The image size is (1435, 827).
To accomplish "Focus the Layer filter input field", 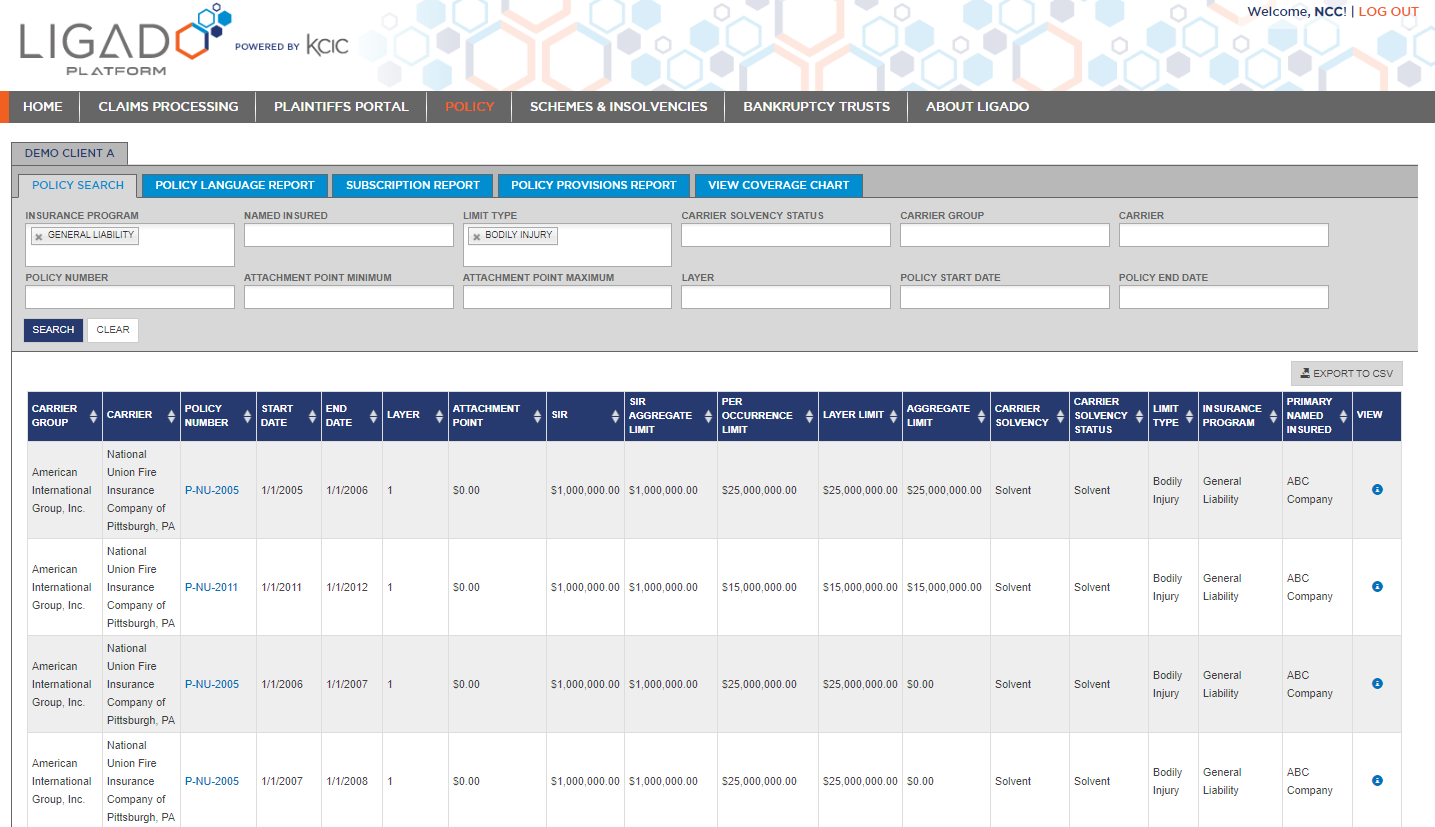I will (x=786, y=297).
